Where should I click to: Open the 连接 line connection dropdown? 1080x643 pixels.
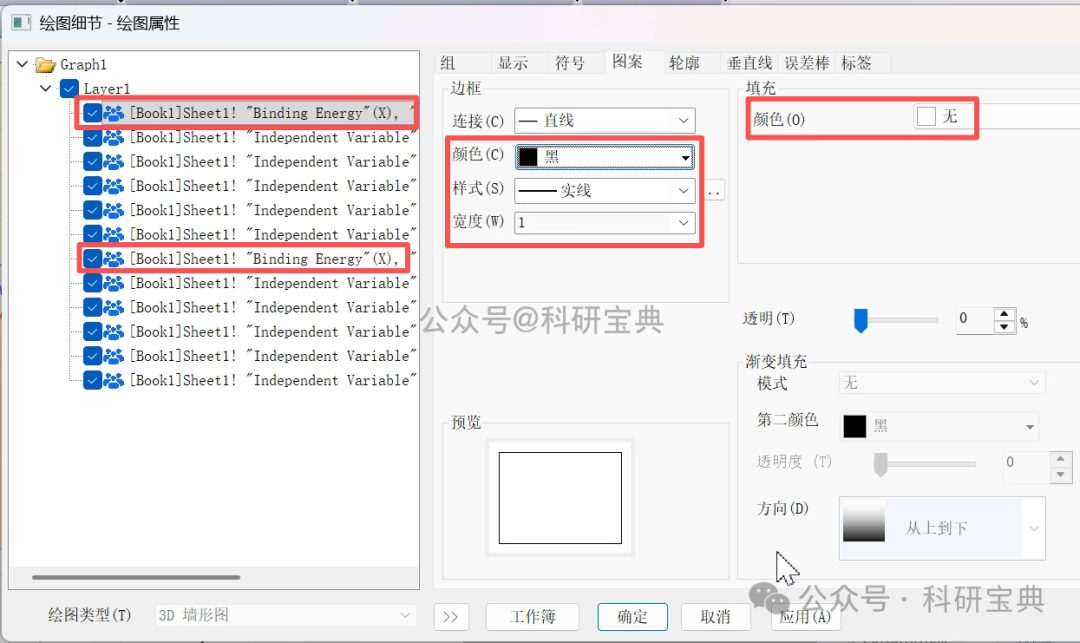(x=686, y=120)
